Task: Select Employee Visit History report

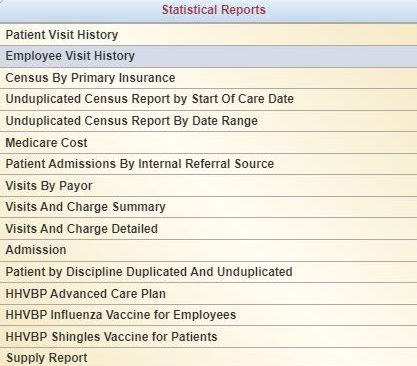Action: (208, 56)
